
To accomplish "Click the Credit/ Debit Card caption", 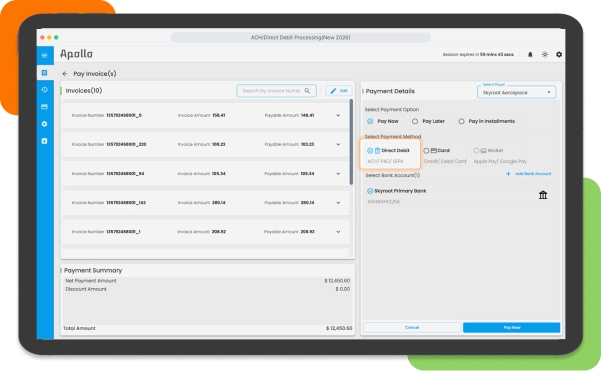I will (x=445, y=161).
